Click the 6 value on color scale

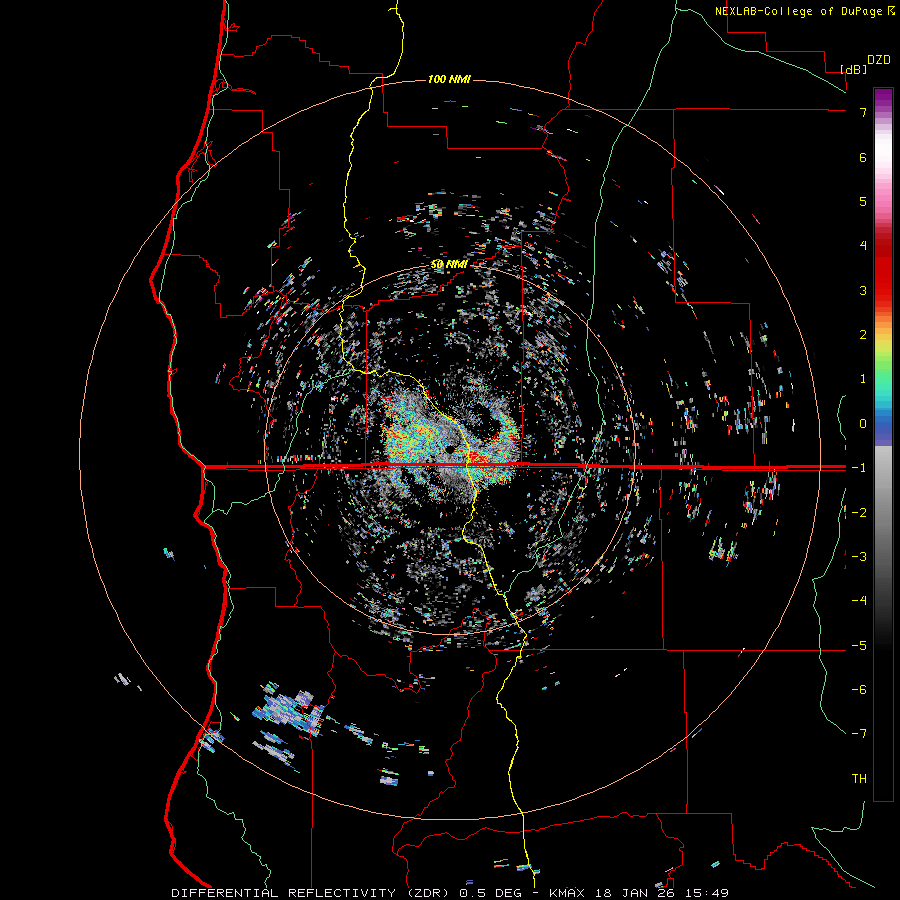[x=863, y=157]
